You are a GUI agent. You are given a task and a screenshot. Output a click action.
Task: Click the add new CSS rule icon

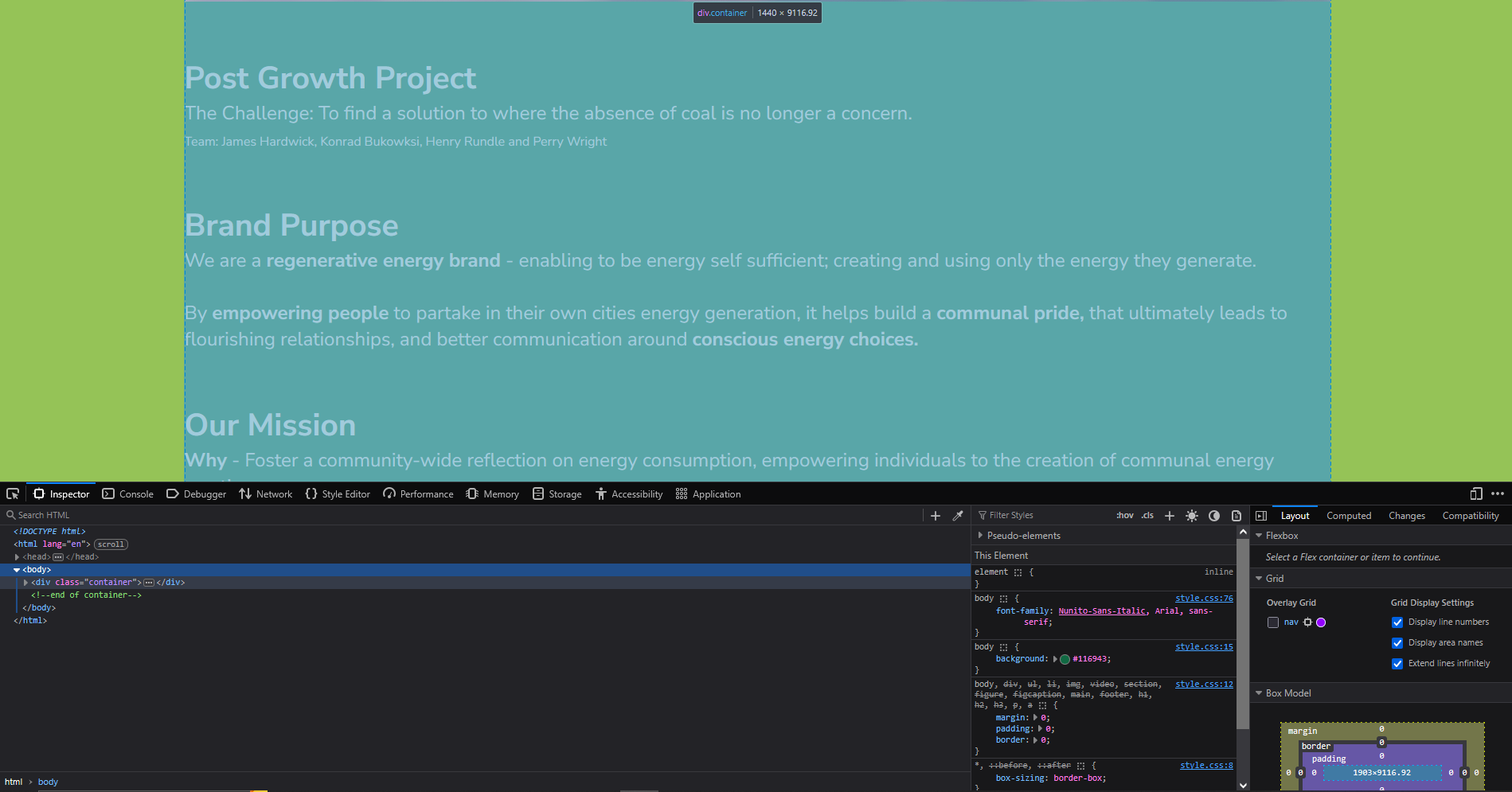tap(1169, 515)
